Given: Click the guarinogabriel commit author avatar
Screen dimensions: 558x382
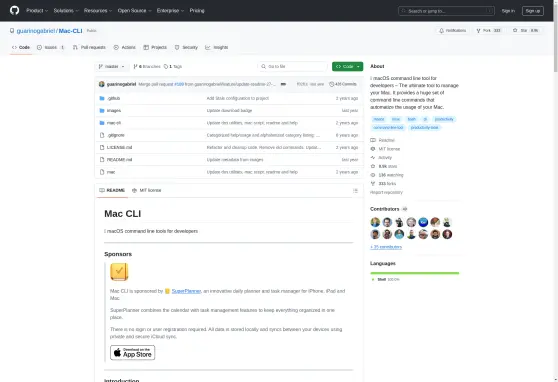Looking at the screenshot, I should coord(102,84).
